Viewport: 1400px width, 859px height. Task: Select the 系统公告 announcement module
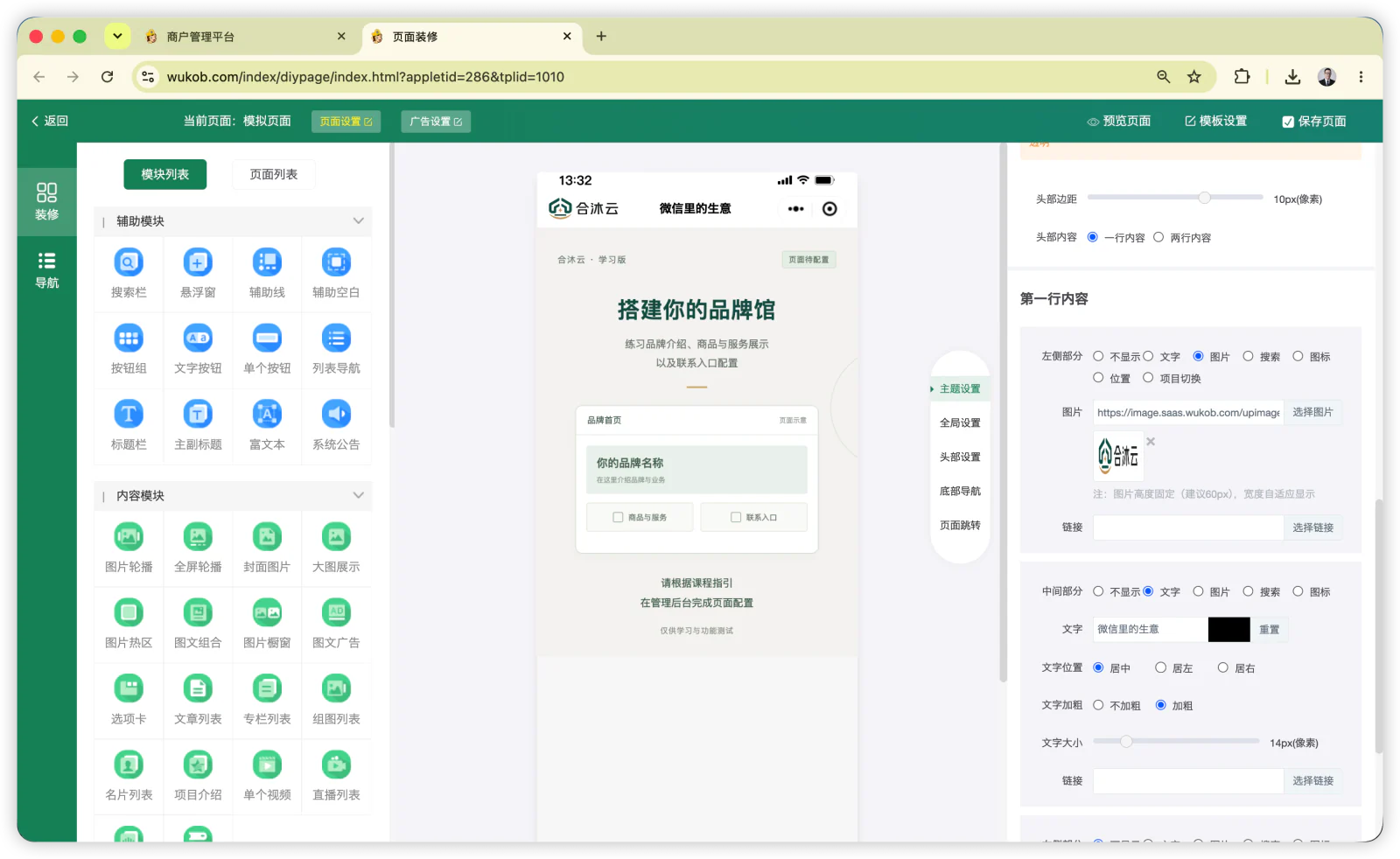(336, 426)
